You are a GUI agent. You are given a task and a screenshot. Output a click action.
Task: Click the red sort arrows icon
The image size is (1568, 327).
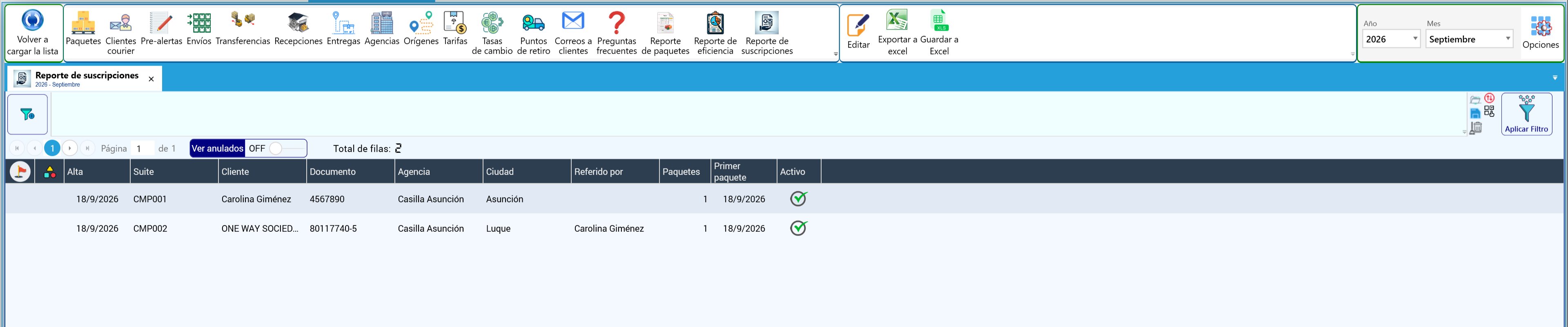point(1490,98)
